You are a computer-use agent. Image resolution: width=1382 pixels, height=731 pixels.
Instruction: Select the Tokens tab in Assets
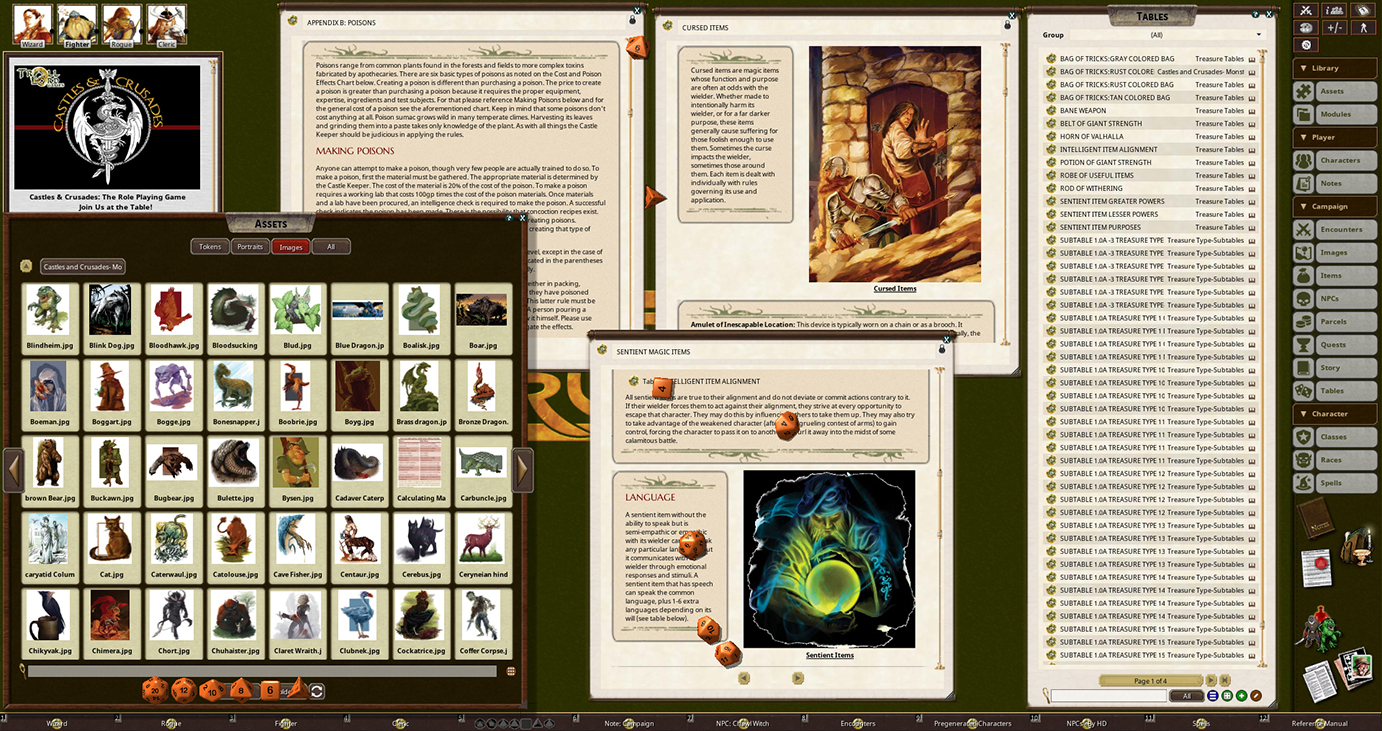coord(210,246)
